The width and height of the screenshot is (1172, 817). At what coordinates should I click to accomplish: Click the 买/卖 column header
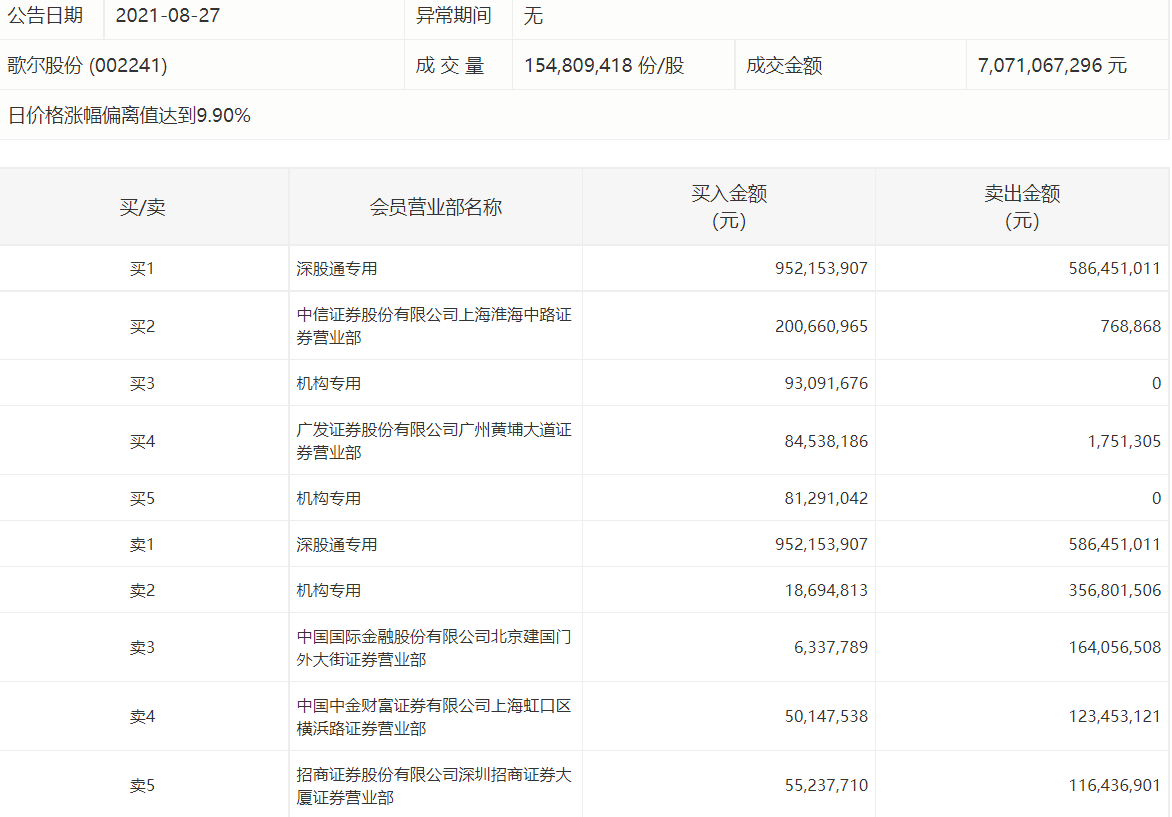pyautogui.click(x=142, y=207)
